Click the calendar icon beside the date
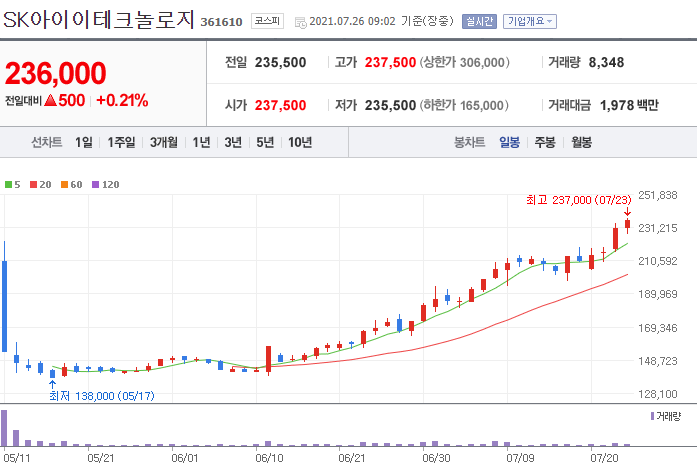The height and width of the screenshot is (475, 697). (x=300, y=22)
